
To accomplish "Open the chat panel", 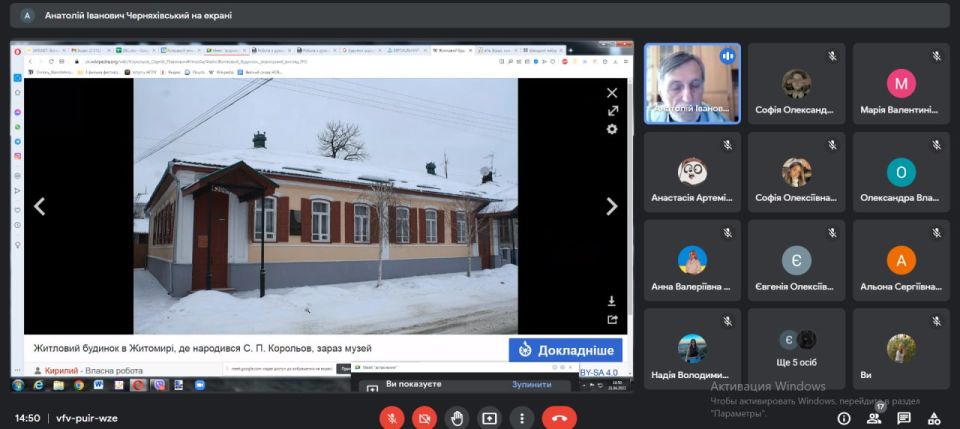I will tap(904, 418).
